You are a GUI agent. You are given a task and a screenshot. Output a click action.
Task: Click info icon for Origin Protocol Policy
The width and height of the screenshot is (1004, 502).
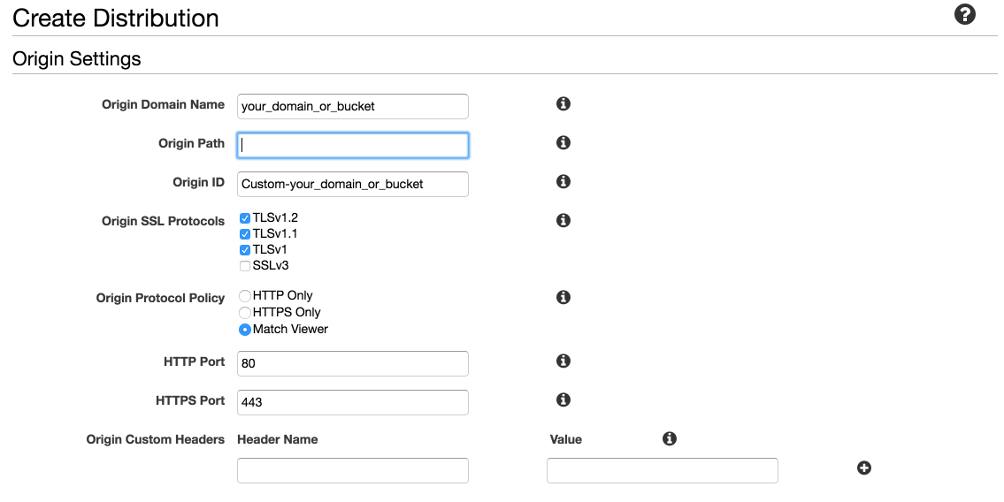(563, 297)
